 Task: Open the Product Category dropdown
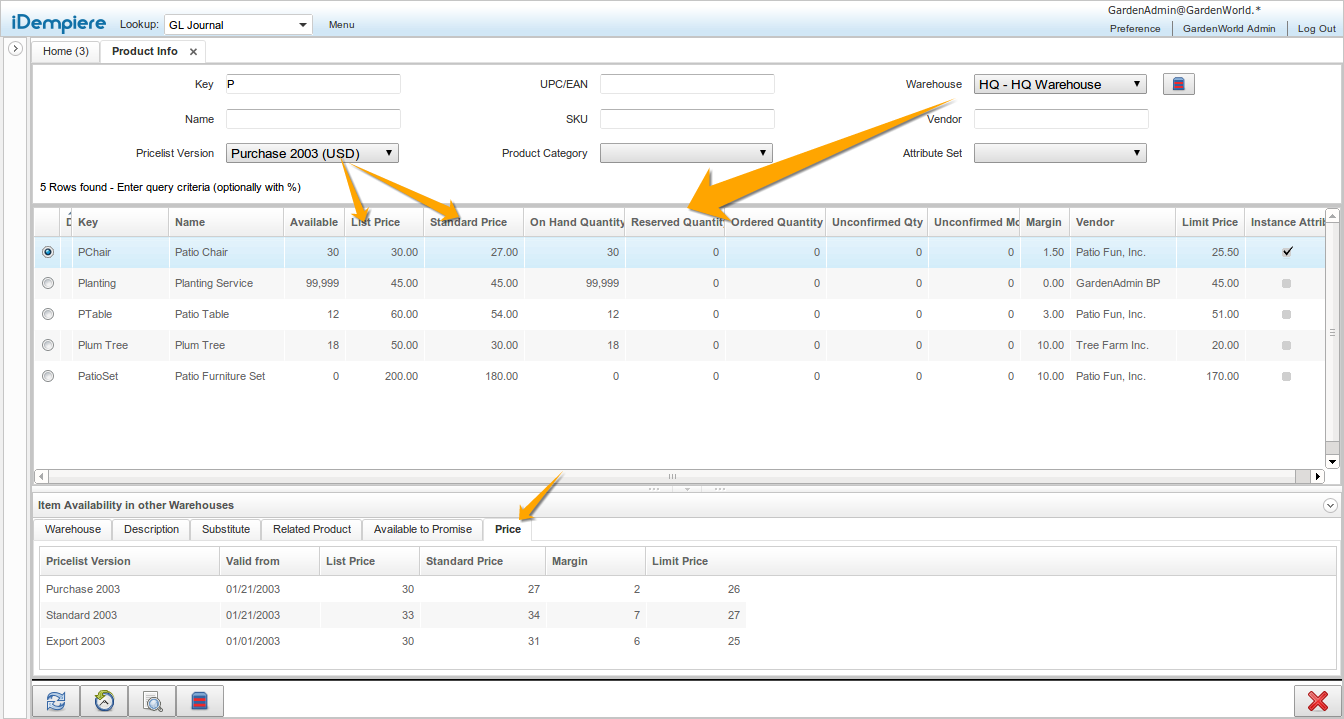[x=686, y=153]
